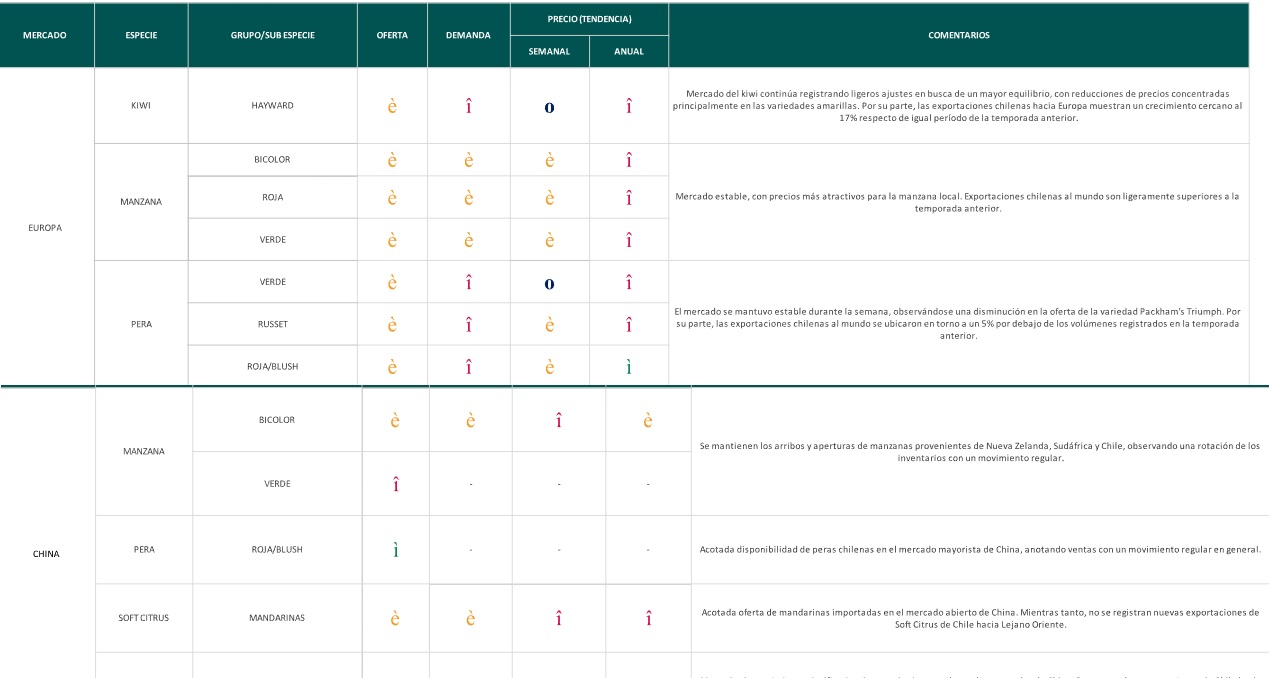Click China Manzana Verde red oferta arrow

pos(396,485)
